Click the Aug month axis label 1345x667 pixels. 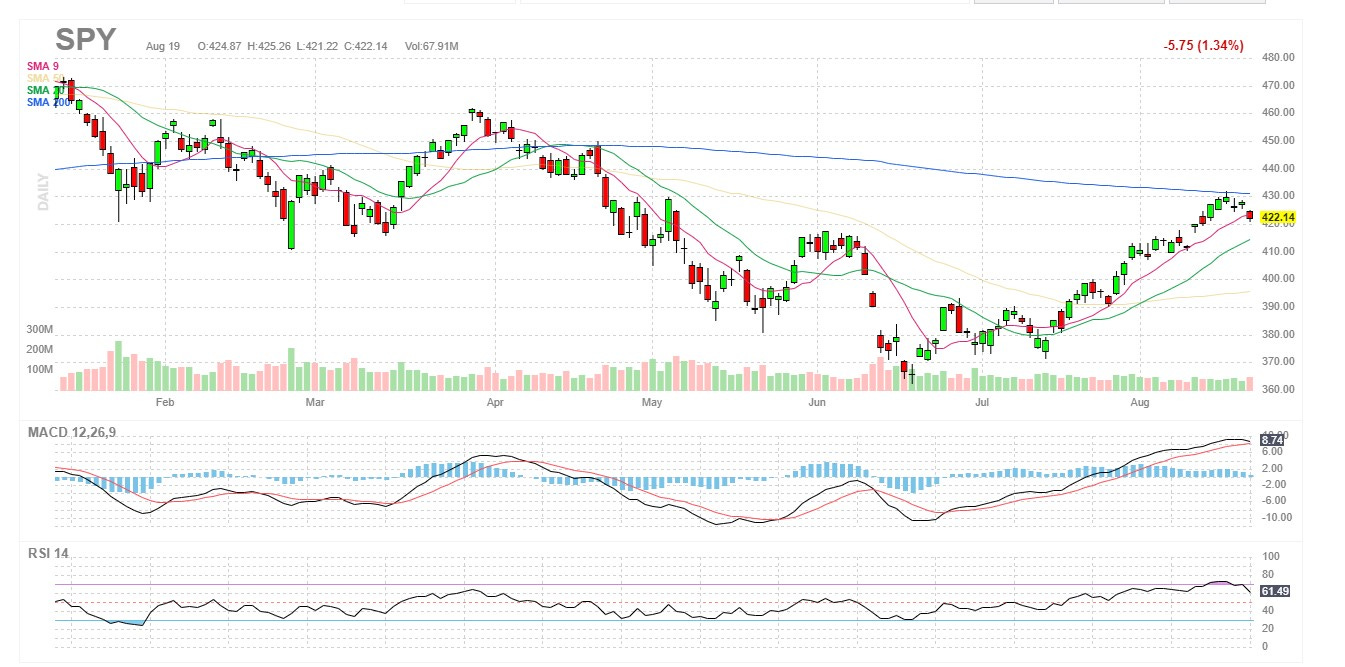pos(1139,403)
